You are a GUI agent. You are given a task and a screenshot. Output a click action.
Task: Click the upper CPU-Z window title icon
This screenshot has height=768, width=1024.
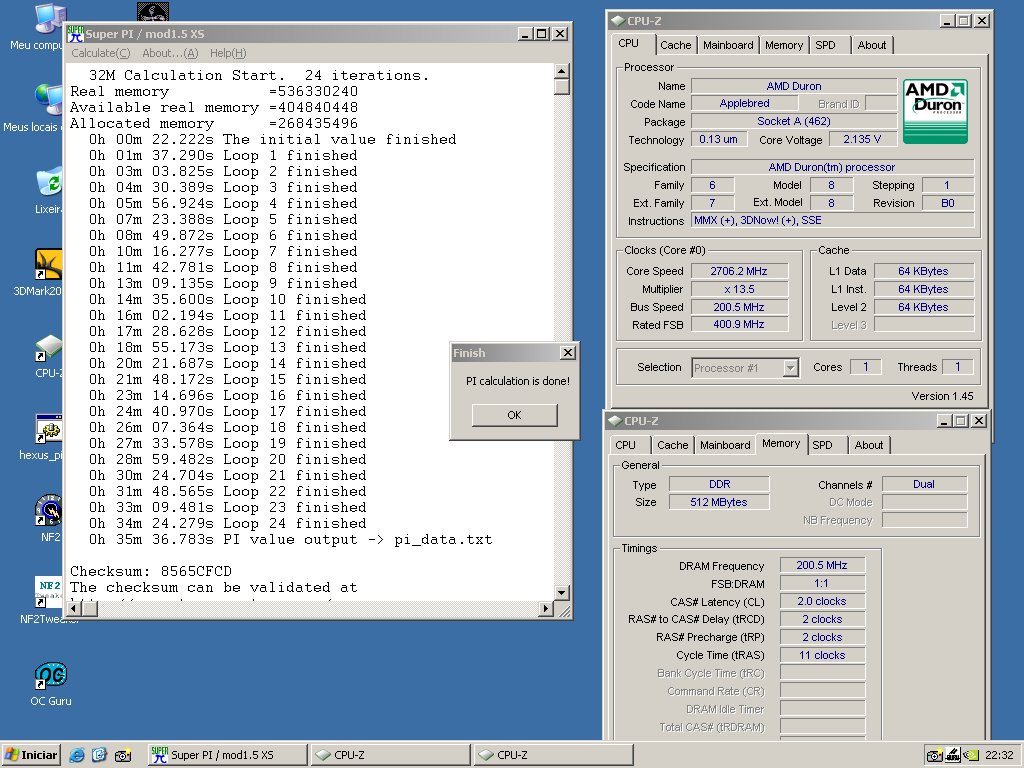tap(618, 21)
